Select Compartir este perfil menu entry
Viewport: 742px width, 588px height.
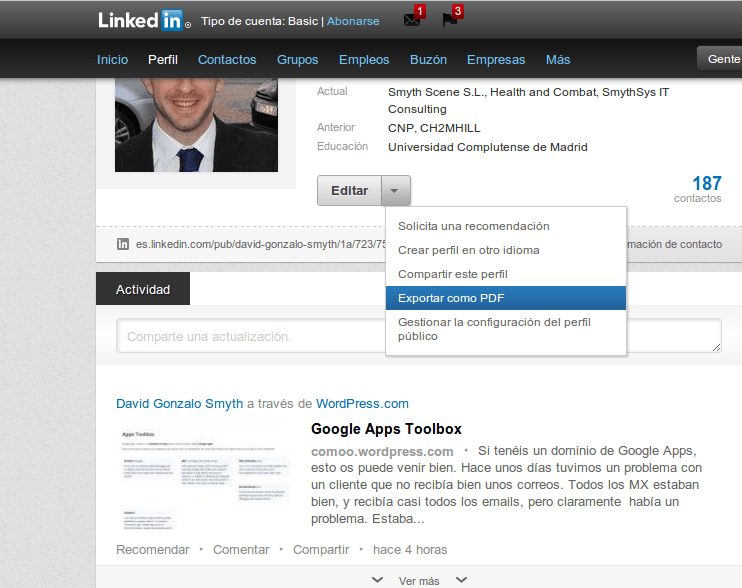505,274
